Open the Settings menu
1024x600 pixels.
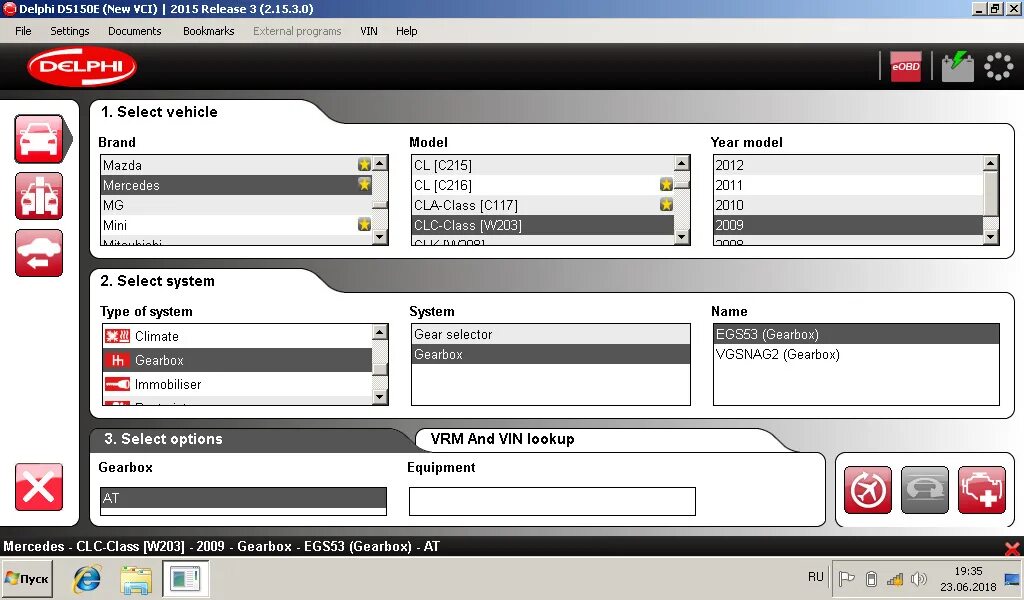pyautogui.click(x=70, y=31)
